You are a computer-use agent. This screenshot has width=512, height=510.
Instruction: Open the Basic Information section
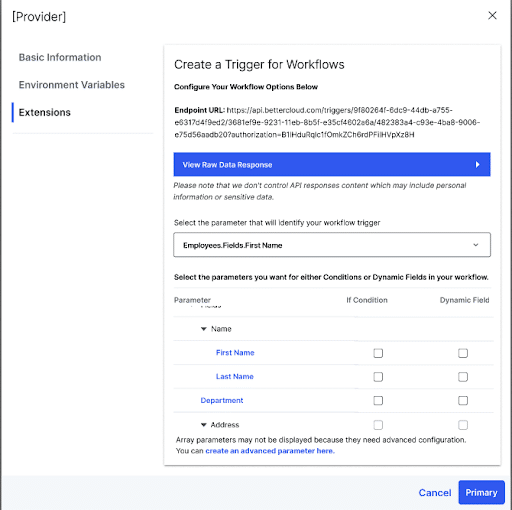pos(60,57)
